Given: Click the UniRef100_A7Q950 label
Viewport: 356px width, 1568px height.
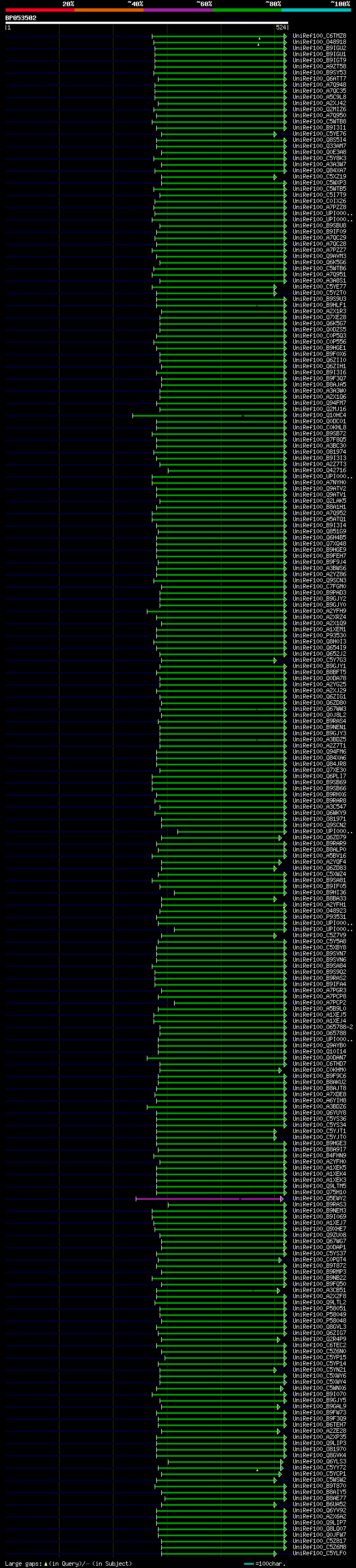Looking at the screenshot, I should pyautogui.click(x=319, y=116).
